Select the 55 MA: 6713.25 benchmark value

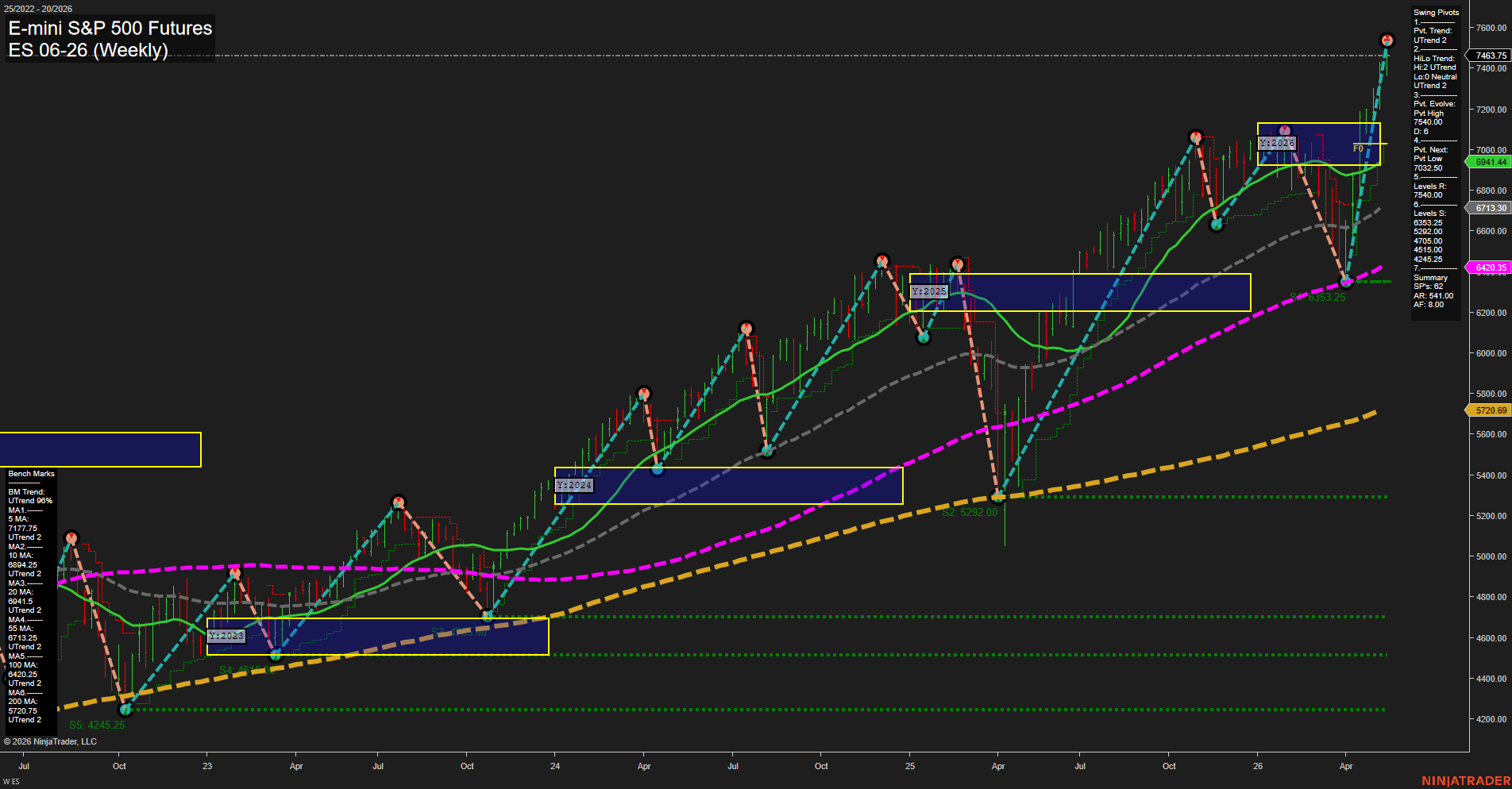tap(23, 633)
